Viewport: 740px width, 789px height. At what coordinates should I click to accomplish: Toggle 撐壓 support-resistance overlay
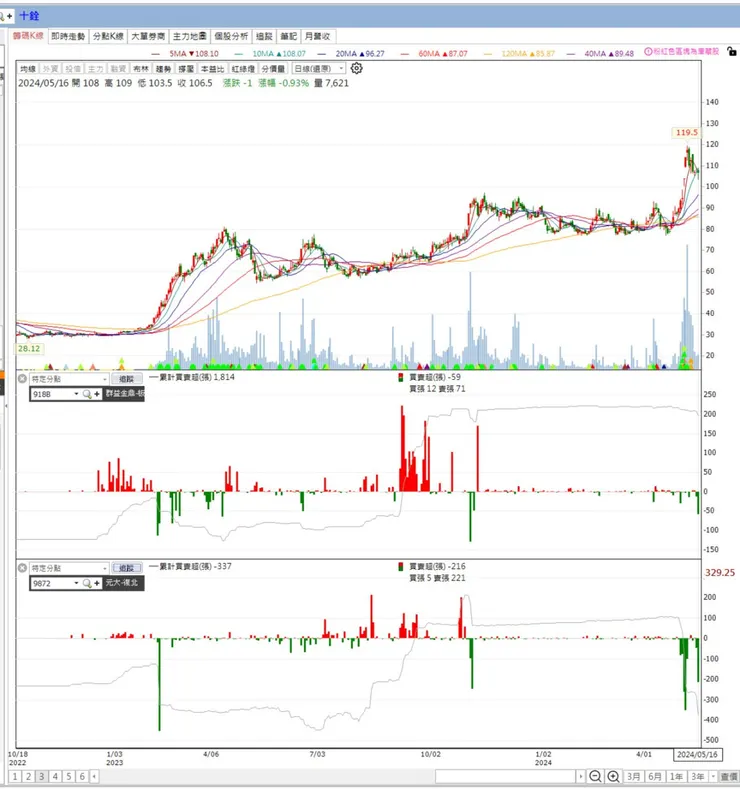pos(186,68)
